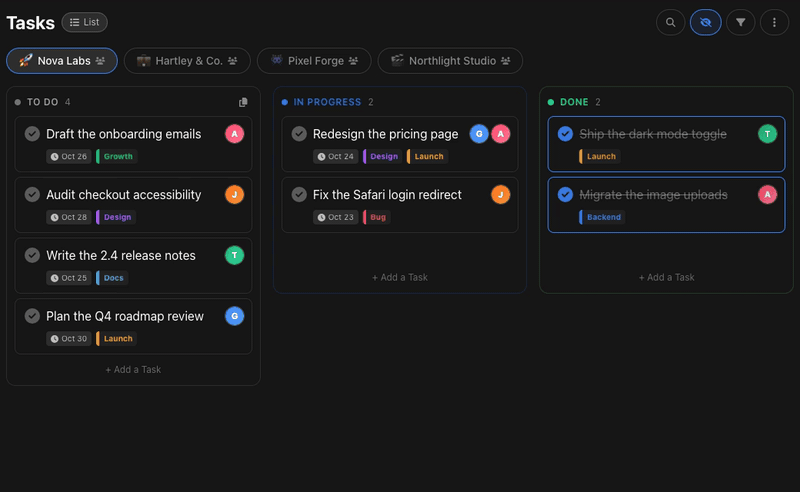Image resolution: width=800 pixels, height=492 pixels.
Task: Click Design tag on Redesign pricing page
Action: tap(383, 156)
